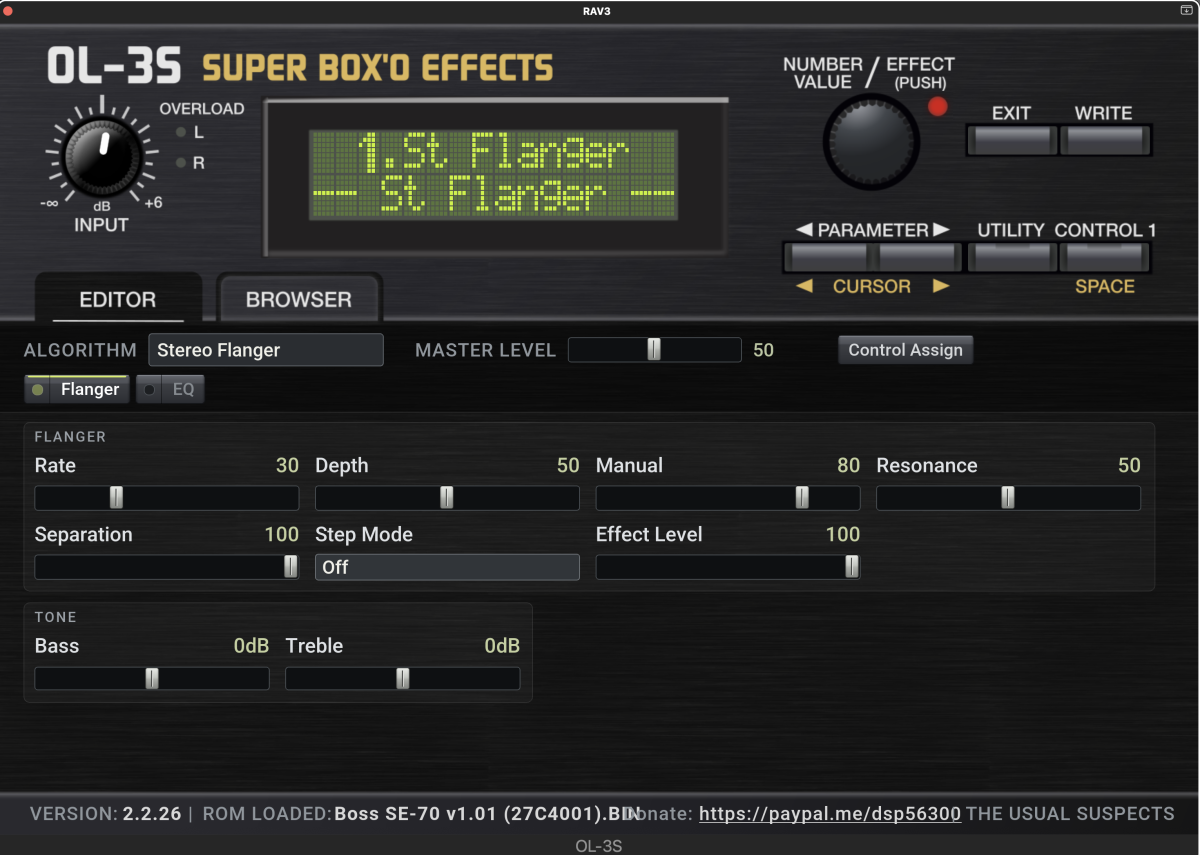The height and width of the screenshot is (855, 1200).
Task: Select the EDITOR tab
Action: [118, 299]
